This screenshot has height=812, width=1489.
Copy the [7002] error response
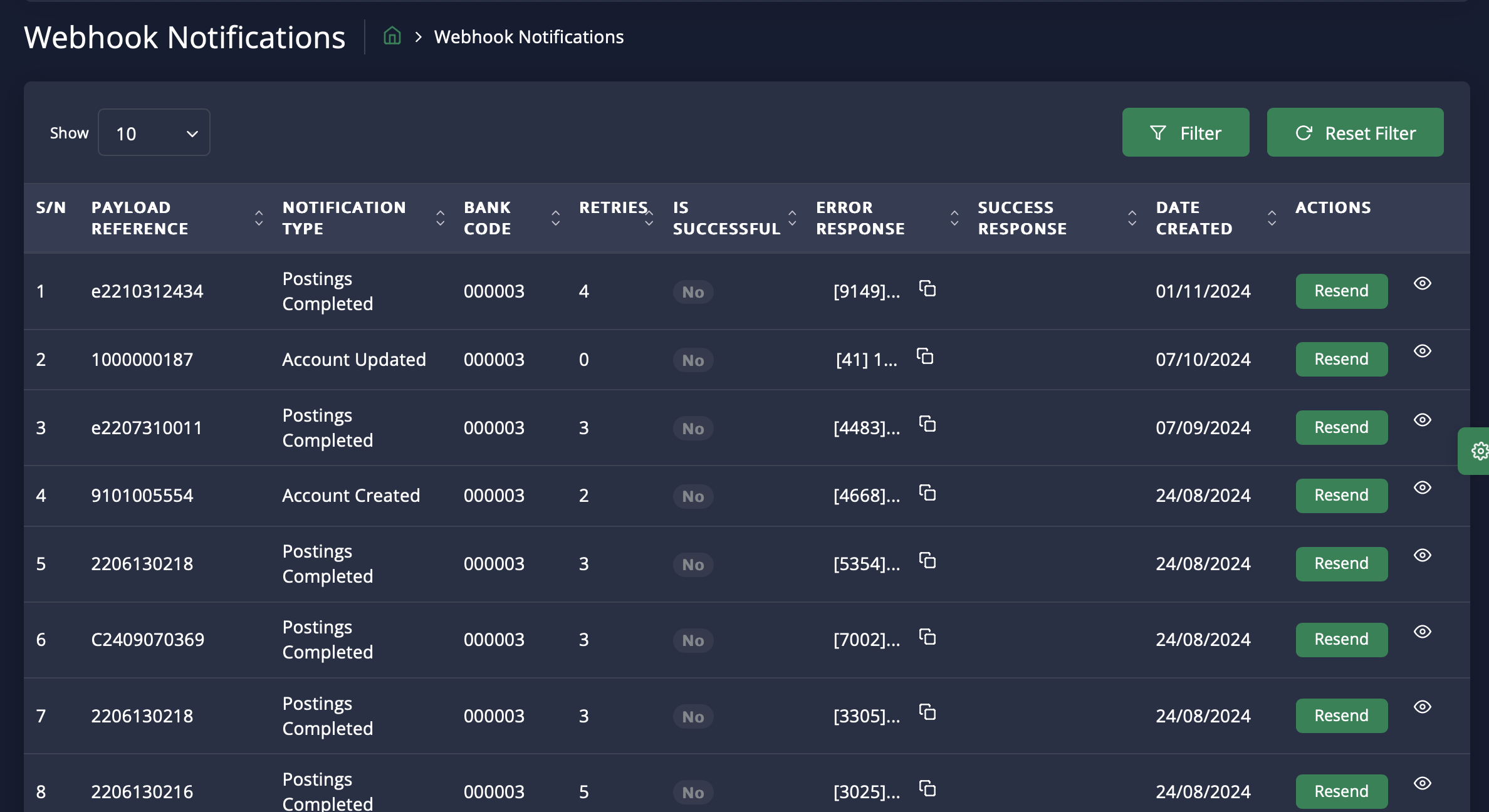(x=927, y=637)
